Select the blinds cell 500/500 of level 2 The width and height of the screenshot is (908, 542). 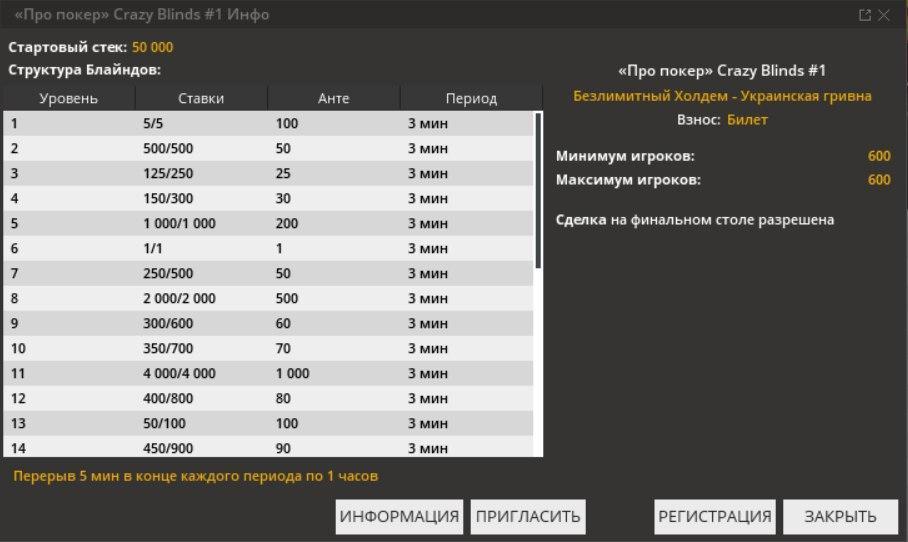pyautogui.click(x=168, y=149)
